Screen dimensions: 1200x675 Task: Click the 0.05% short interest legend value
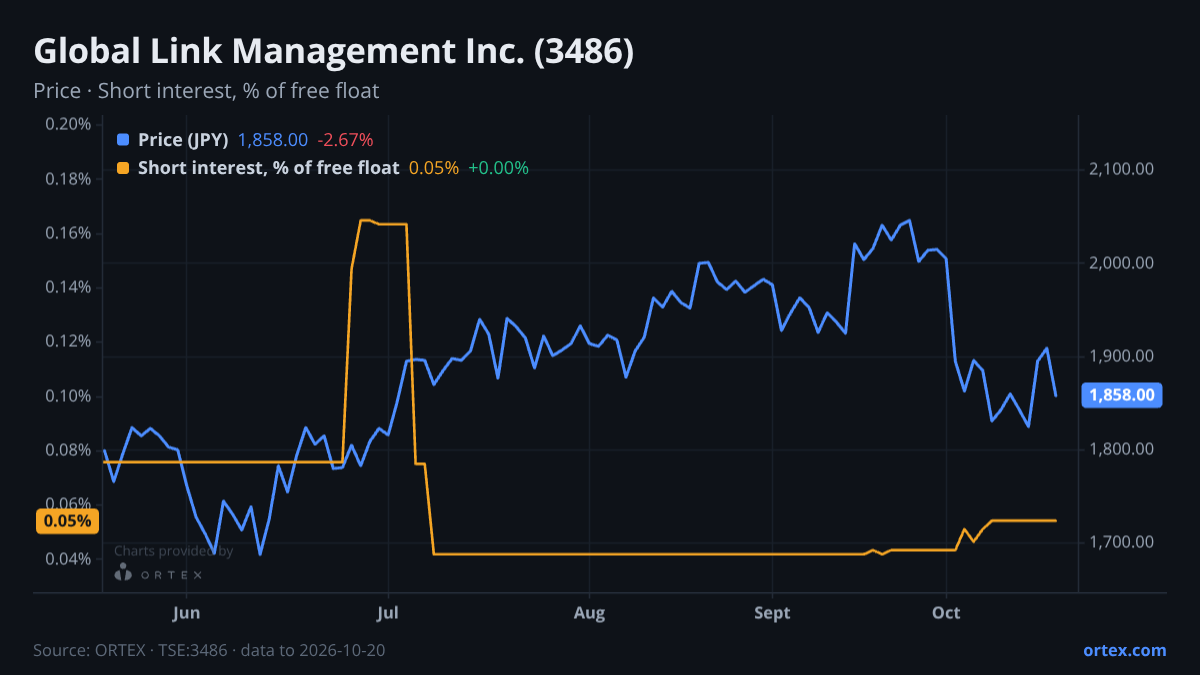(434, 168)
